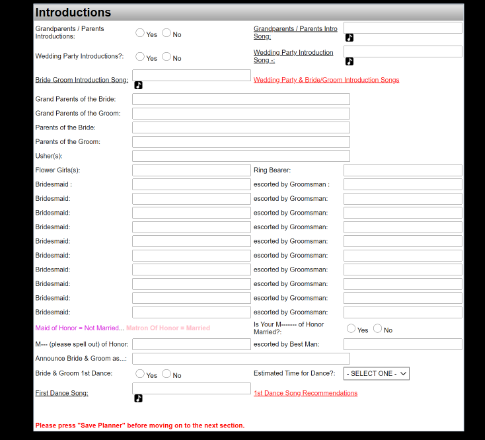Open music picker for Bride Groom Introduction Song
The image size is (485, 440).
138,85
